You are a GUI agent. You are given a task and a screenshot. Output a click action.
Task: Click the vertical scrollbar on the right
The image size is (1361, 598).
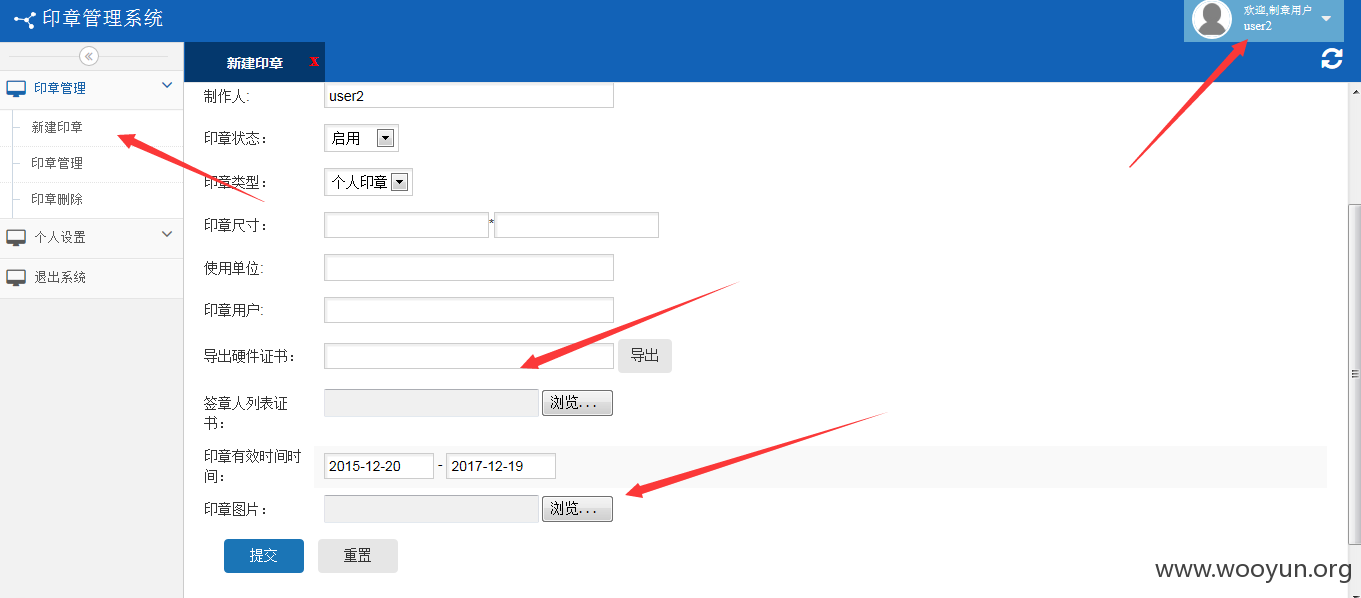1355,374
